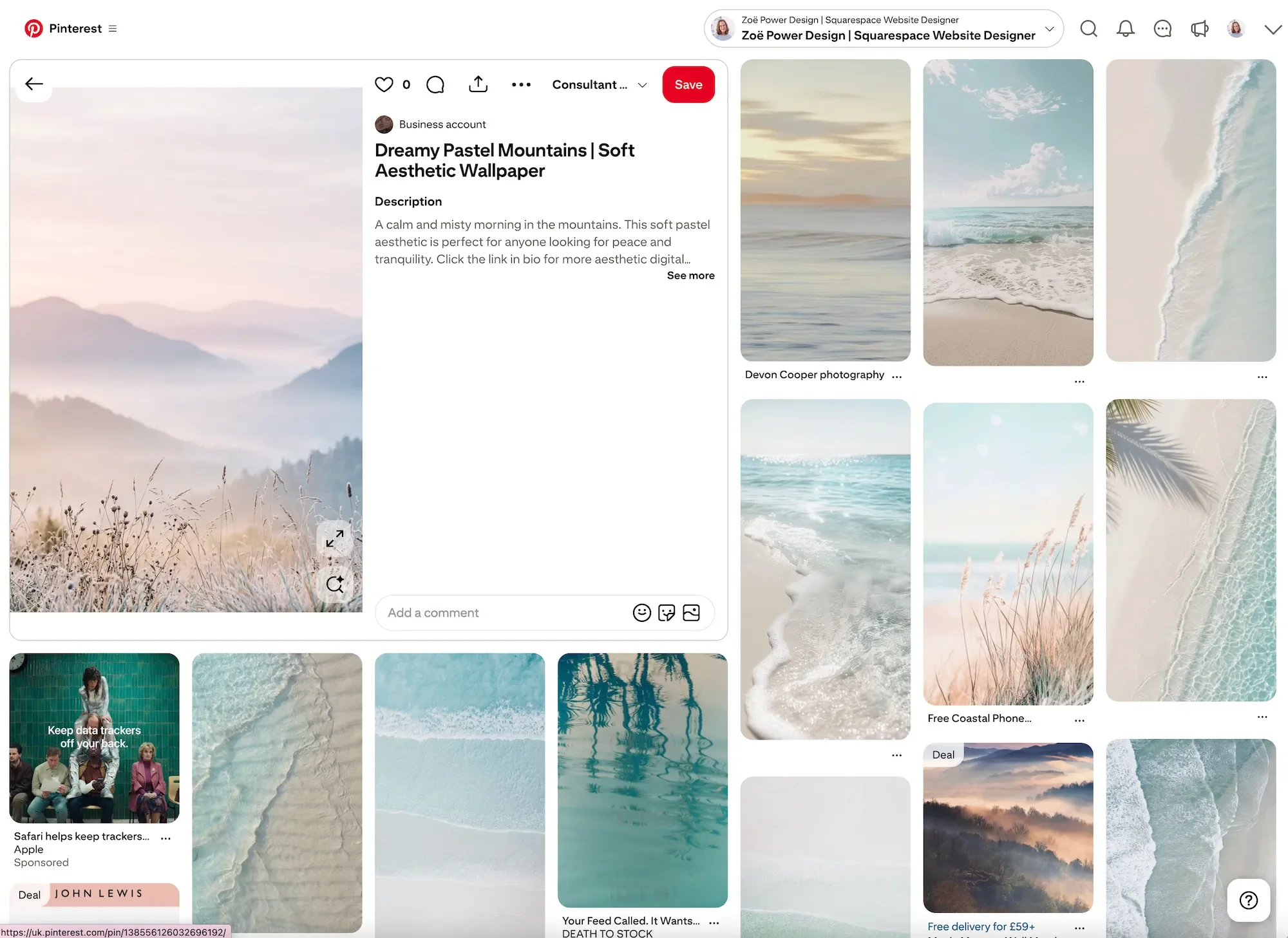Open the Devon Cooper photography pin
This screenshot has width=1288, height=938.
pos(825,211)
